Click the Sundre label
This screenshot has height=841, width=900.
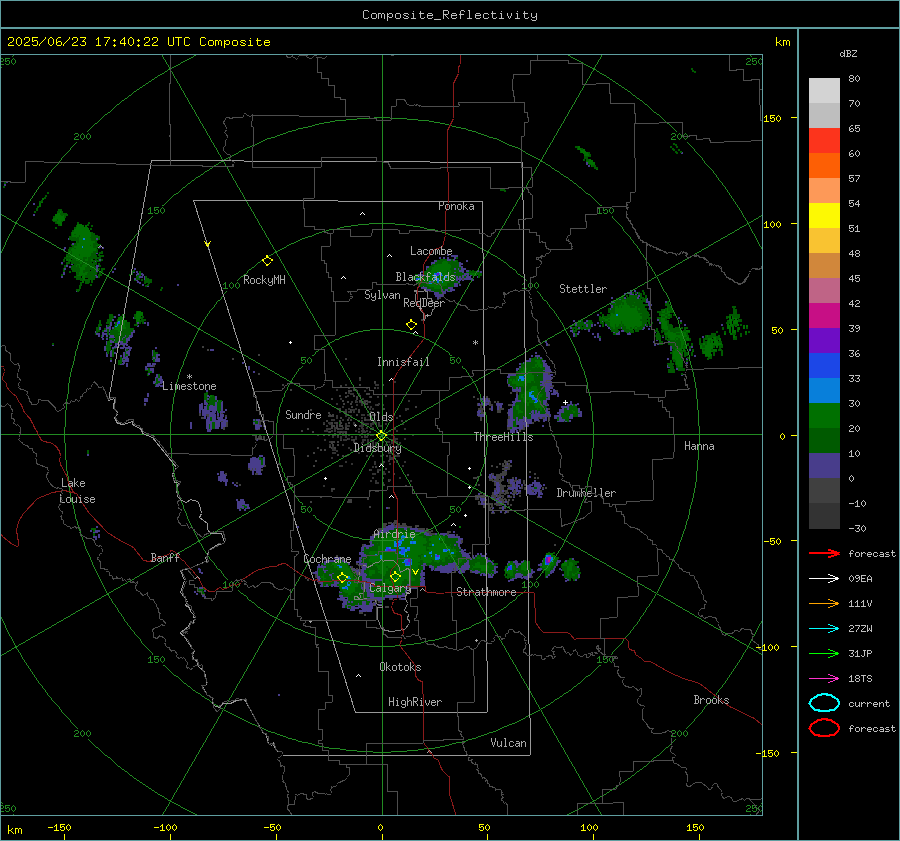(x=303, y=414)
